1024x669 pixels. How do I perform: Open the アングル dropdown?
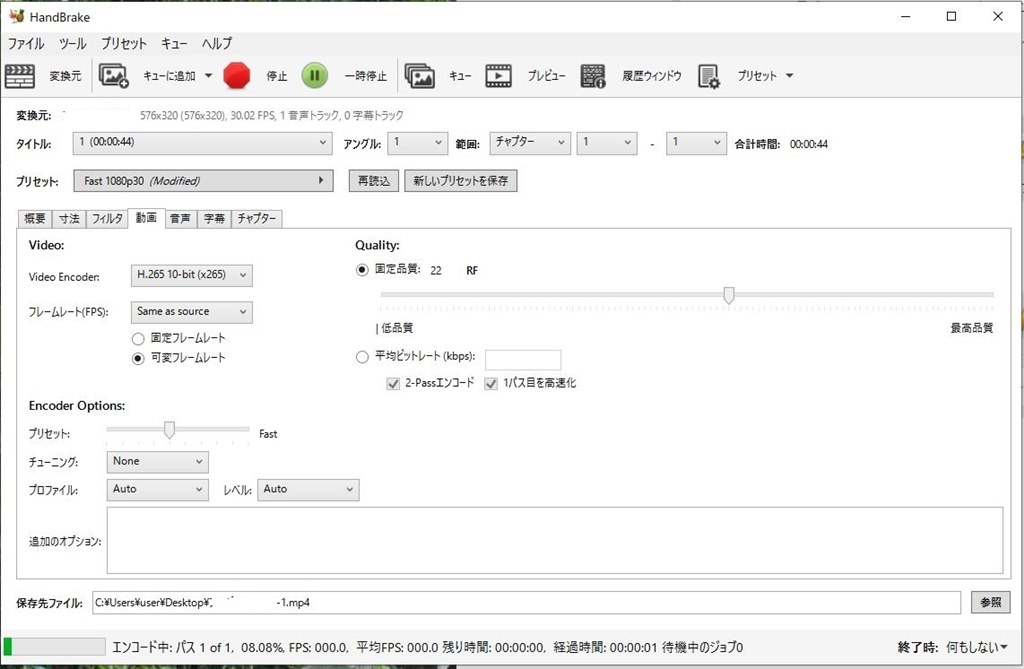418,143
